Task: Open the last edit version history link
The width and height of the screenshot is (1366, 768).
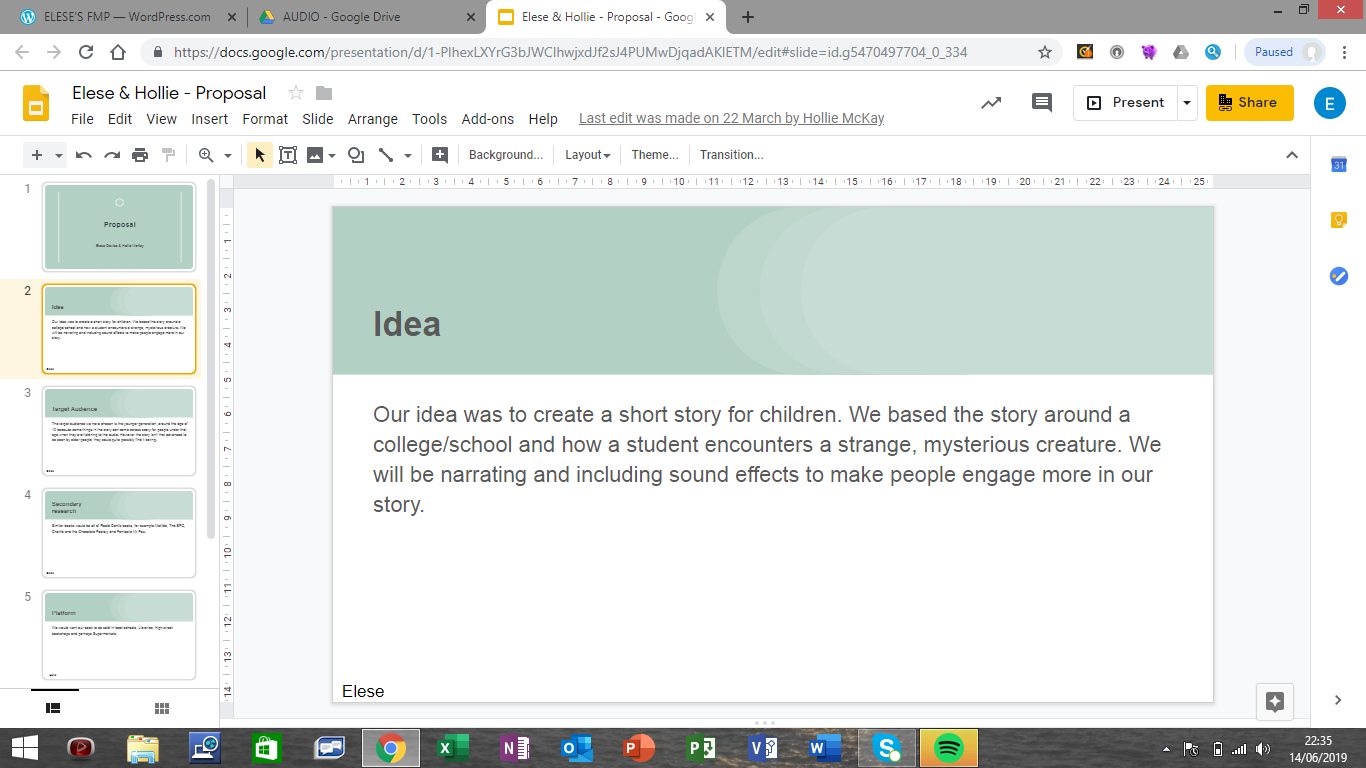Action: point(731,119)
